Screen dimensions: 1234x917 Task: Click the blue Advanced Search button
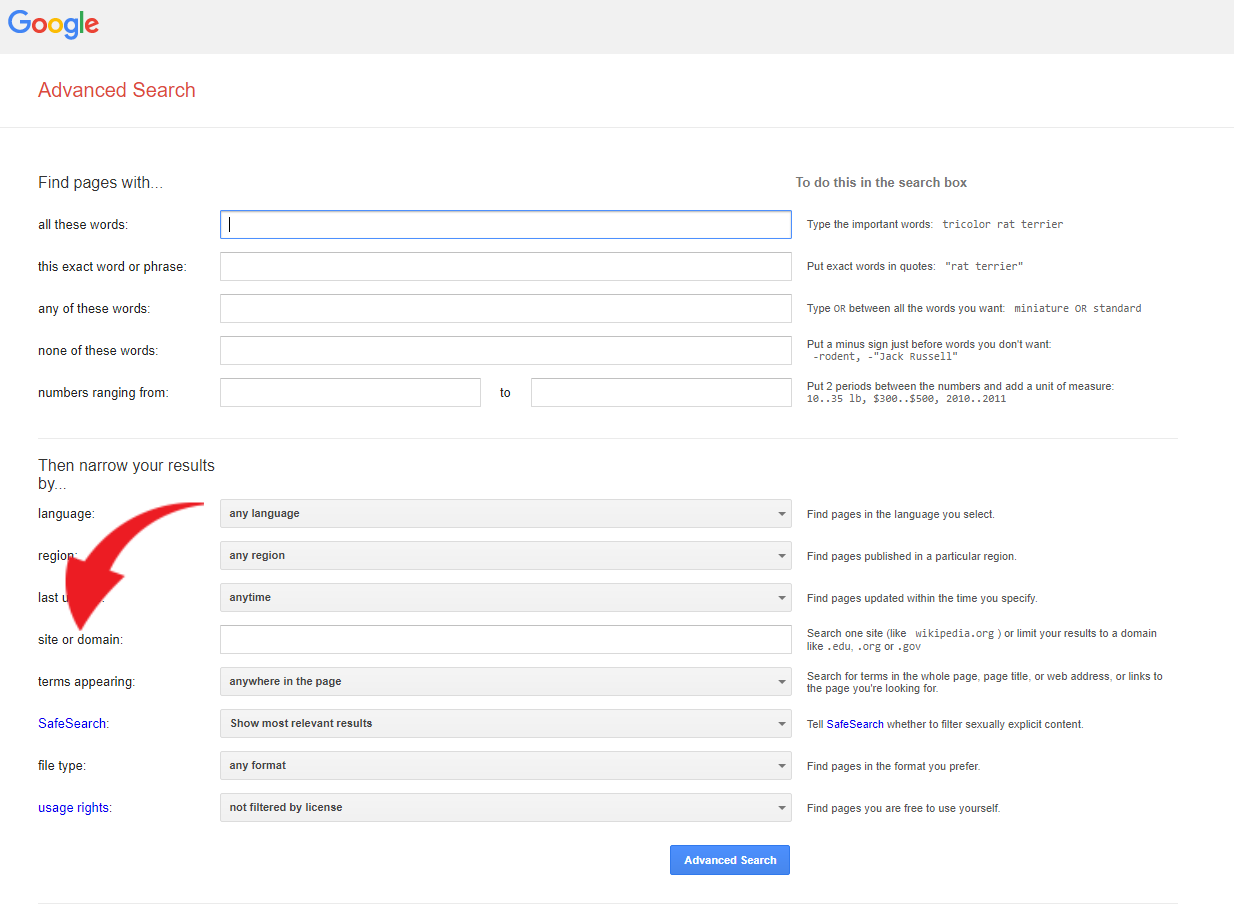click(730, 860)
